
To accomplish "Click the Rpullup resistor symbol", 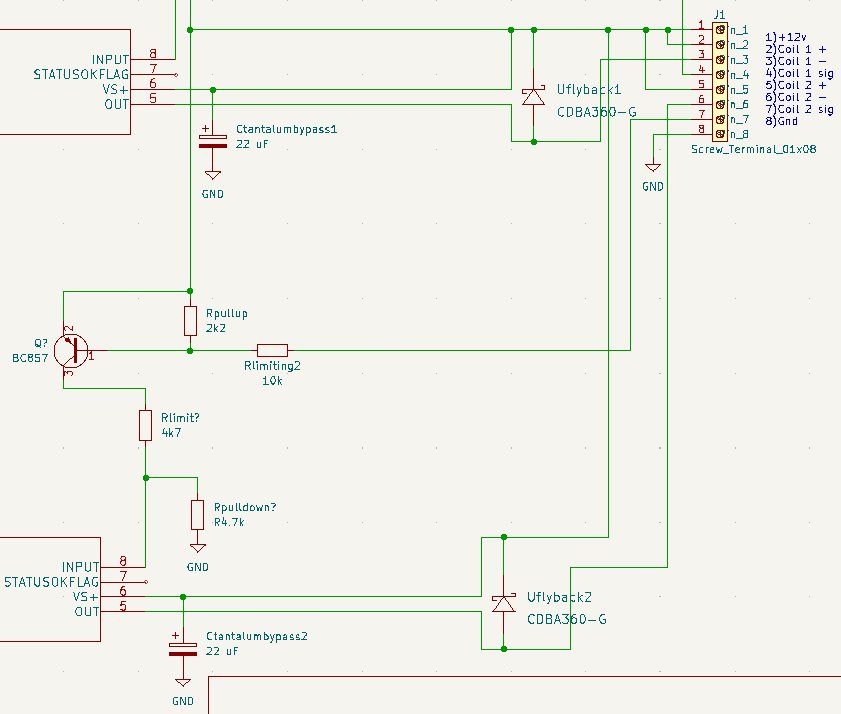I will [190, 321].
